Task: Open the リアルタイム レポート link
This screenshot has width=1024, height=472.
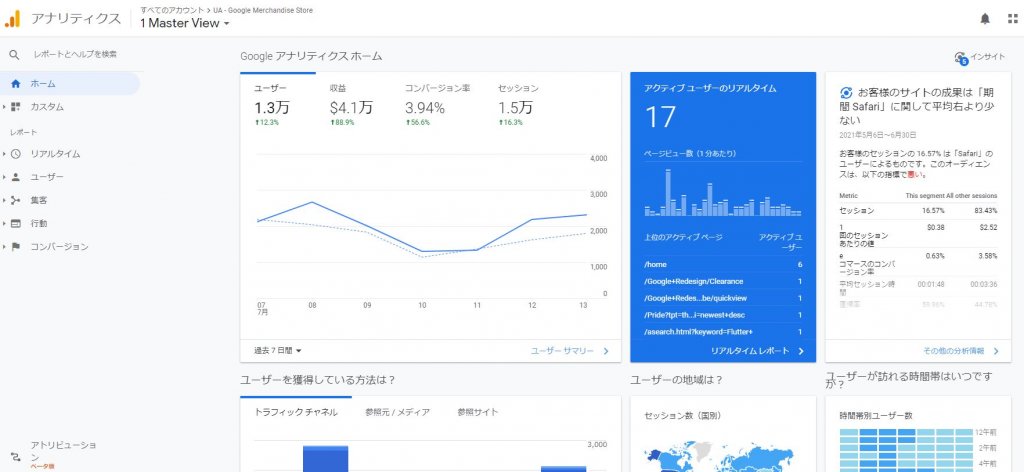Action: pos(750,351)
